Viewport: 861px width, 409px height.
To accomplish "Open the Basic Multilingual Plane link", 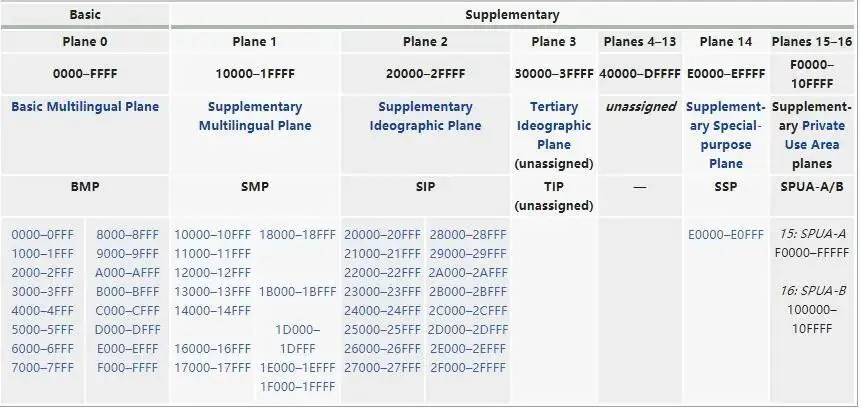I will [x=85, y=107].
